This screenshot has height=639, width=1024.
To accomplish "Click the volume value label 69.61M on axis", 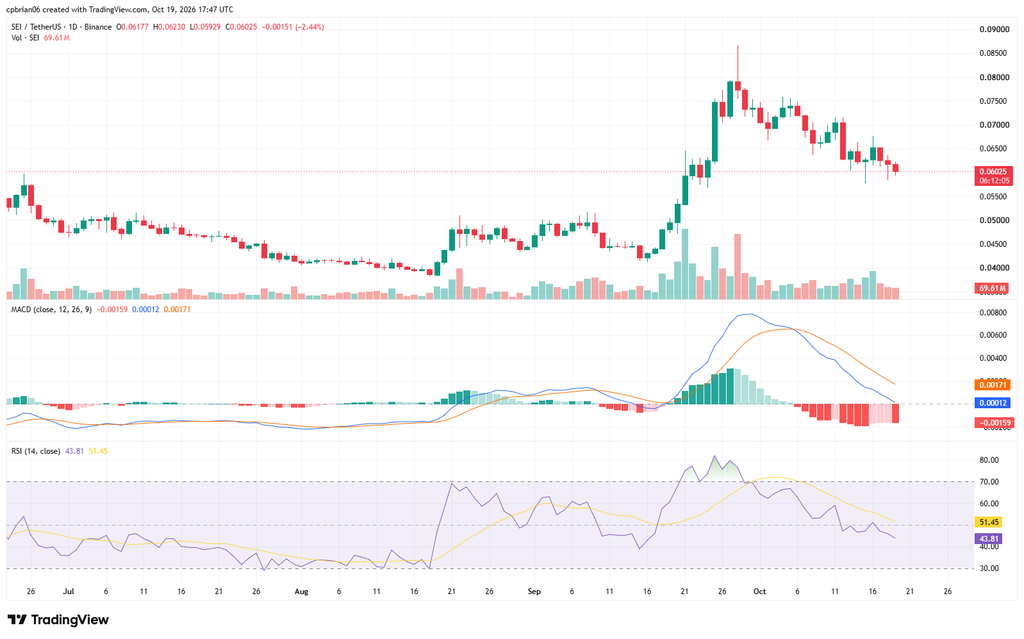I will click(x=991, y=288).
